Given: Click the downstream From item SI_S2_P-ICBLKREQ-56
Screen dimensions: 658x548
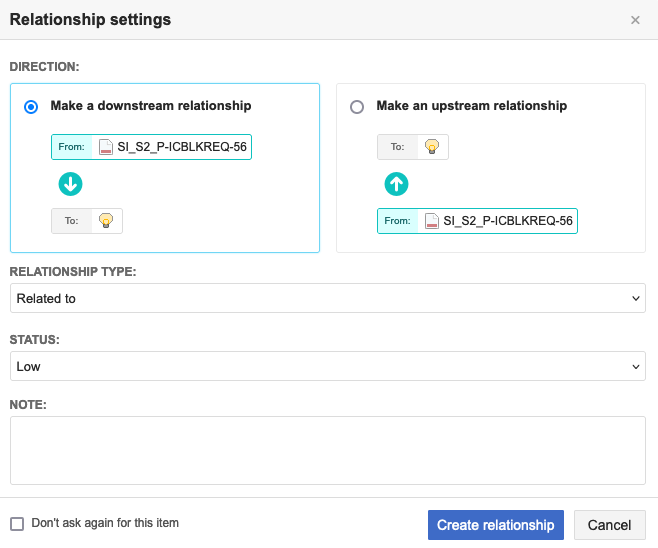Looking at the screenshot, I should pyautogui.click(x=181, y=147).
